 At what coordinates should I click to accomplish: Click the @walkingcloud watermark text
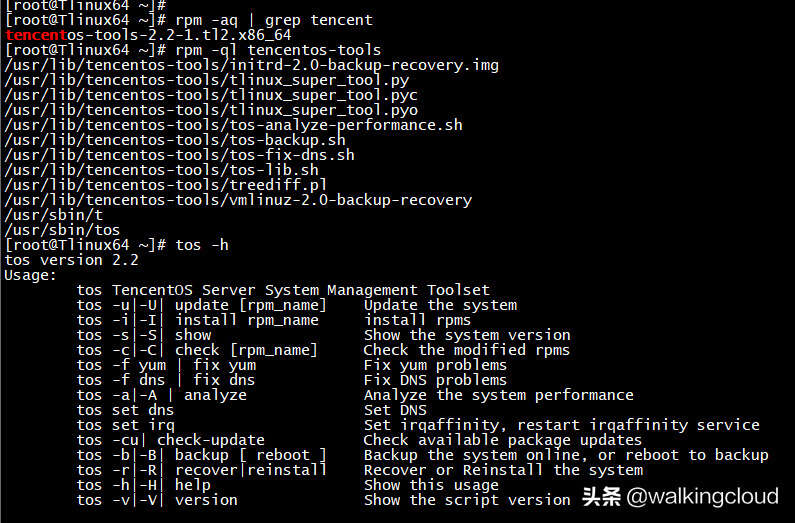(703, 497)
